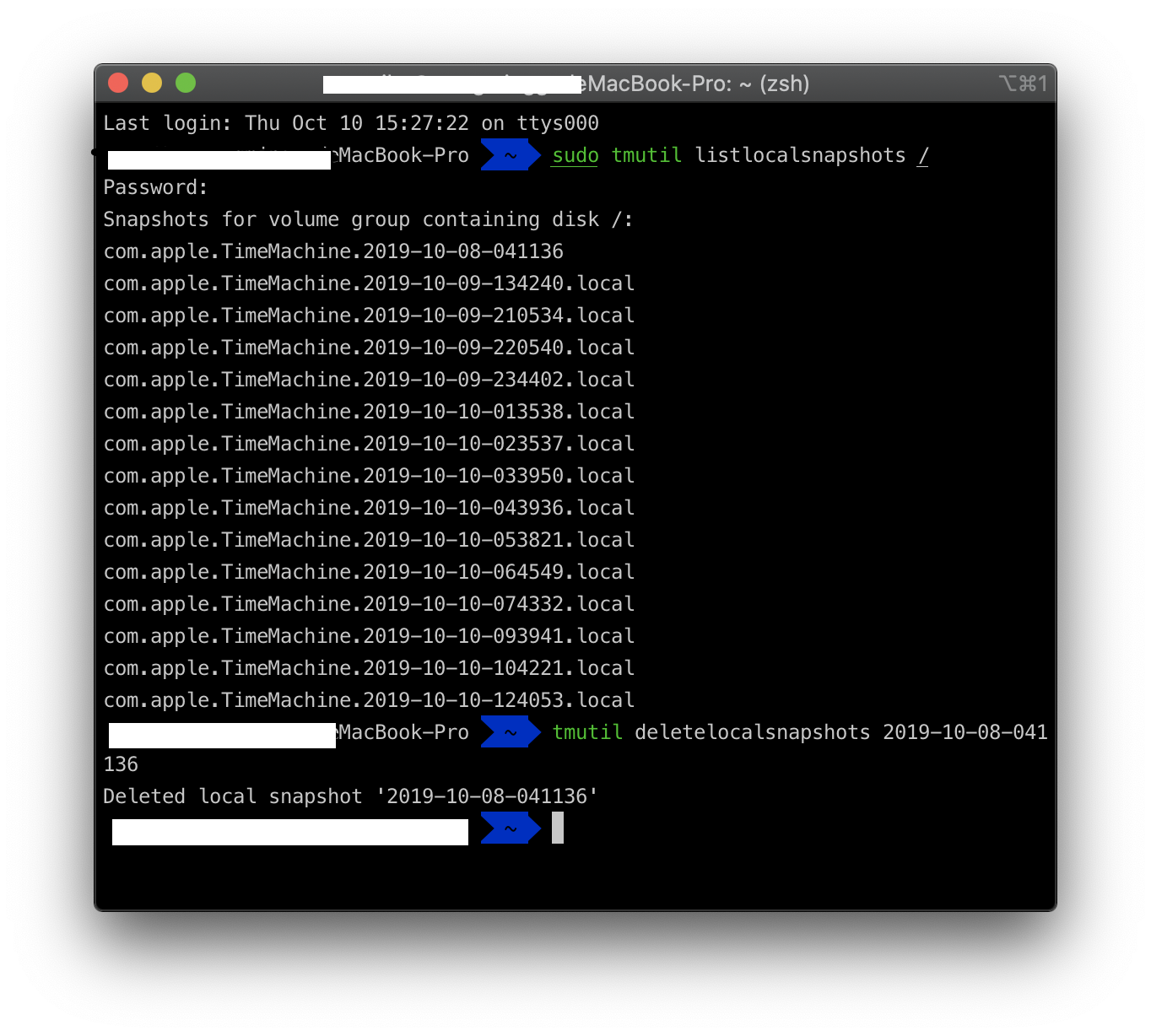Click snapshot entry 2019-10-10-093941.local

click(369, 636)
